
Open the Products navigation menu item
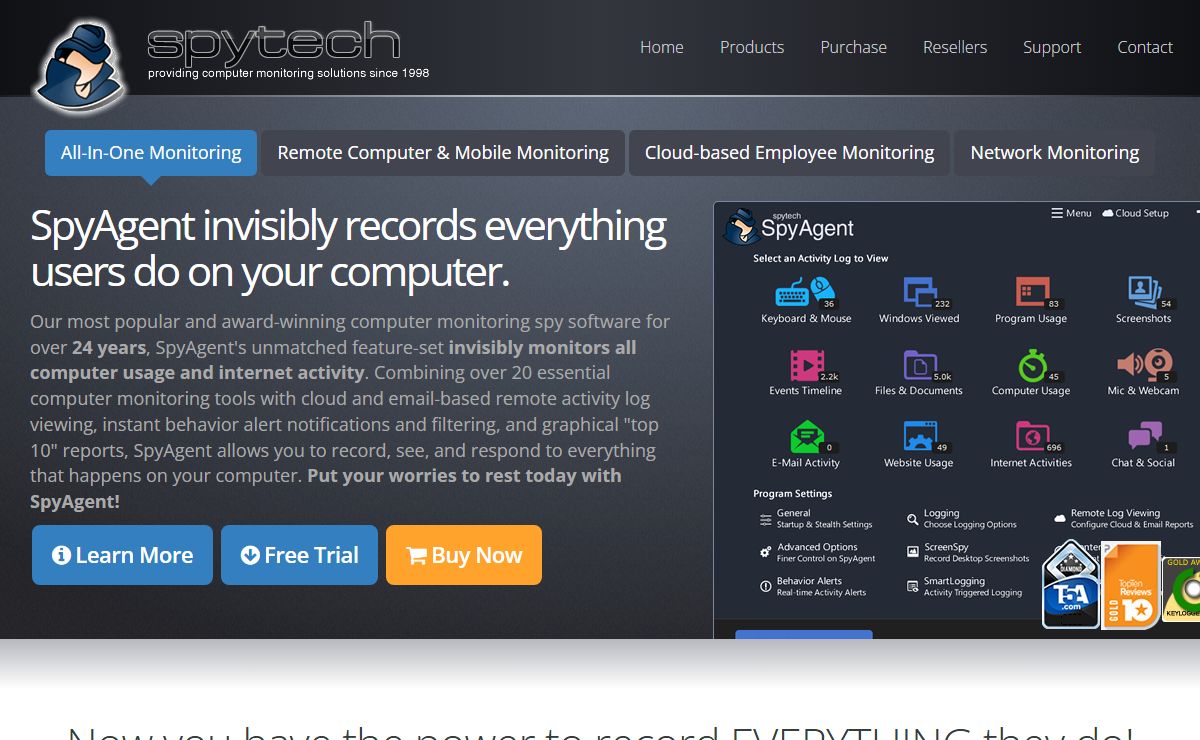click(x=752, y=47)
